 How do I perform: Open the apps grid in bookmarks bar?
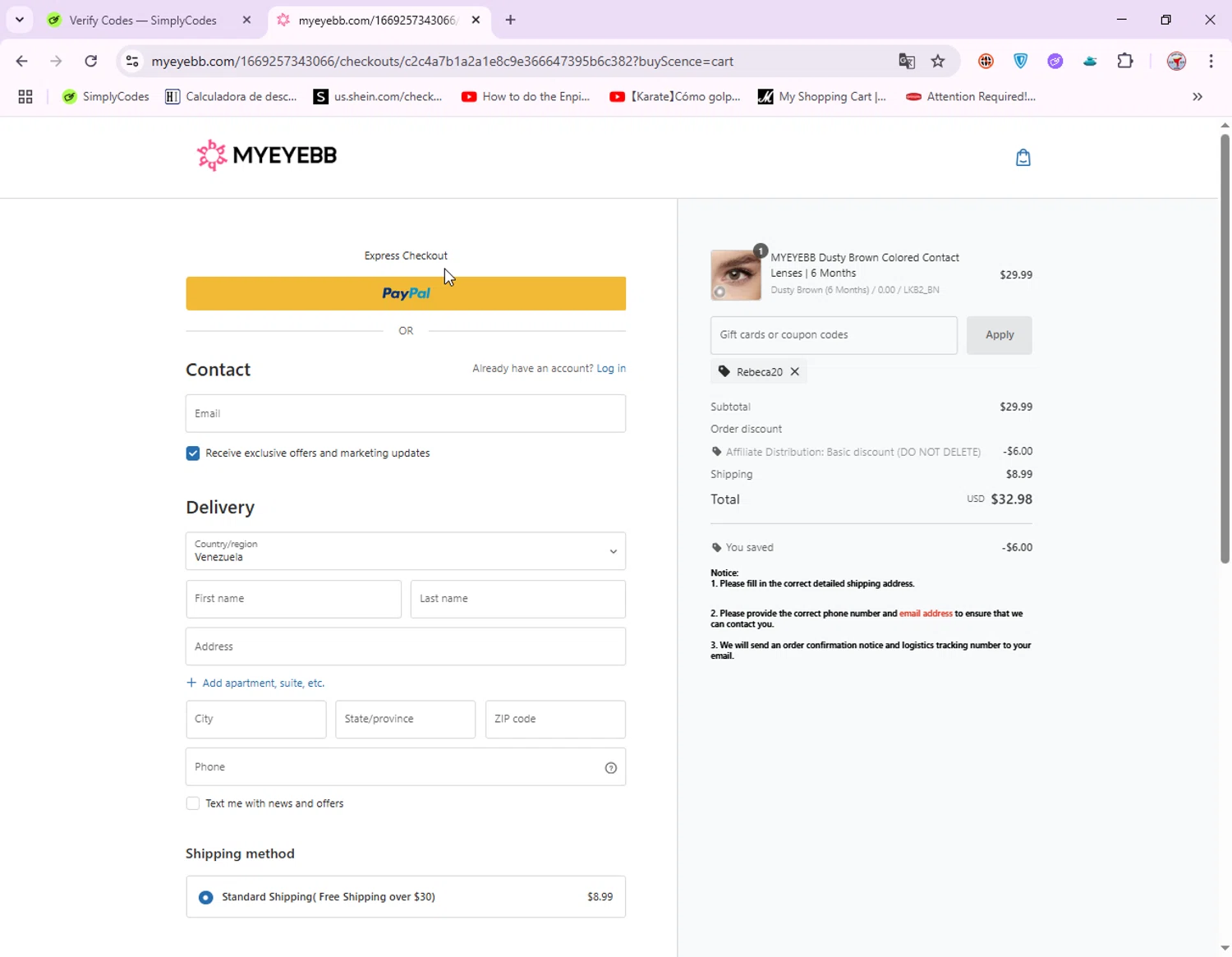25,97
